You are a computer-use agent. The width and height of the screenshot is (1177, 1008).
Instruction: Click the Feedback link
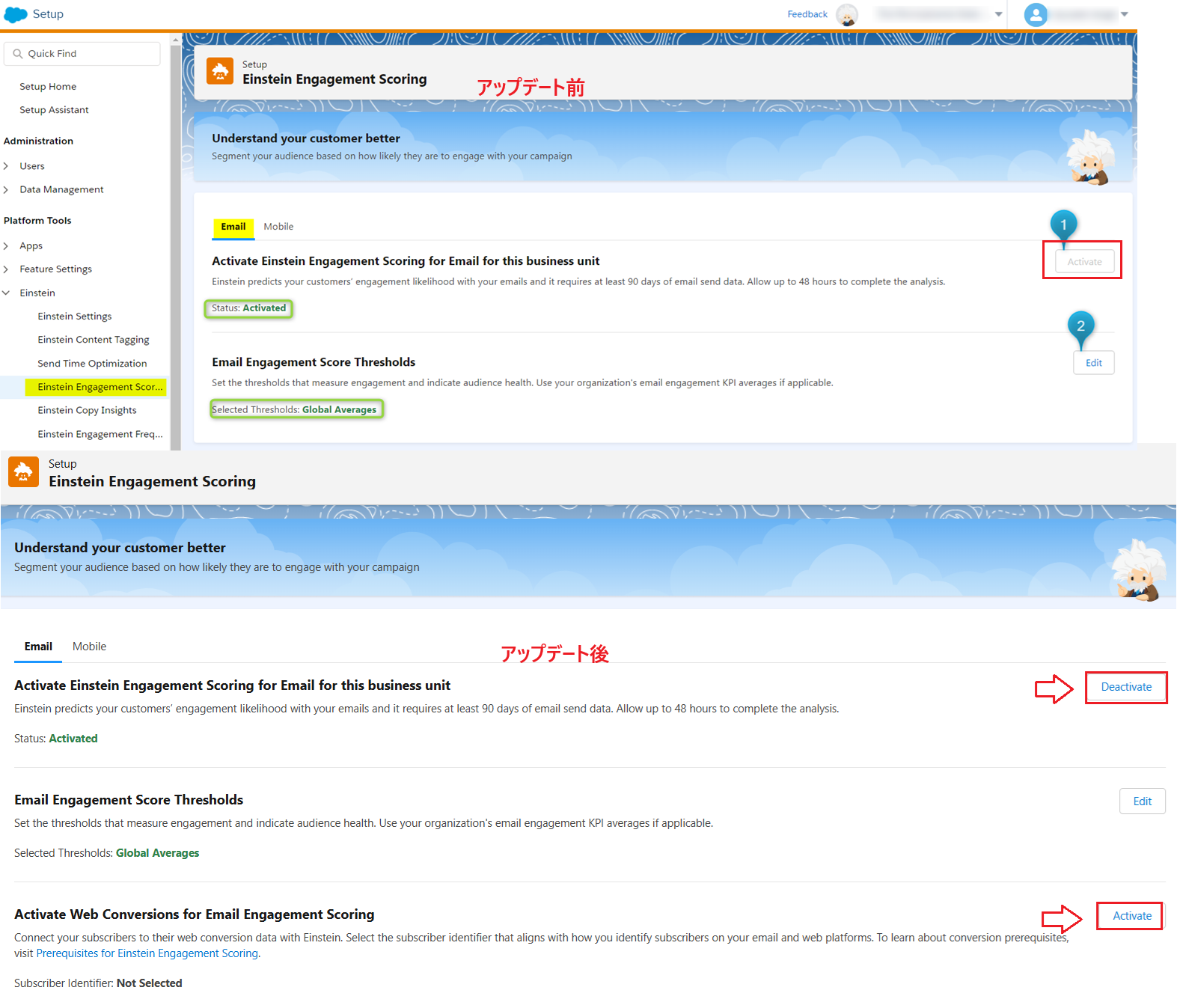[x=807, y=14]
